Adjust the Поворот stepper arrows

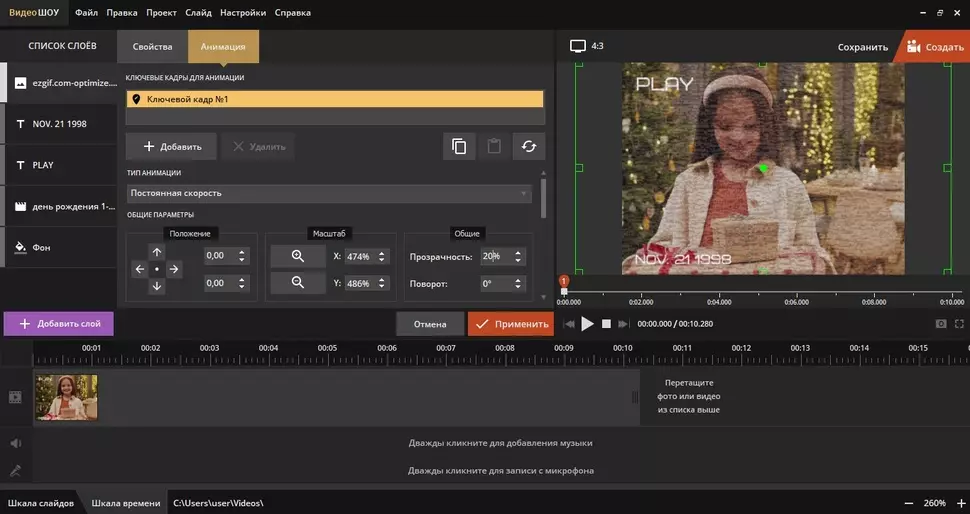pyautogui.click(x=518, y=284)
